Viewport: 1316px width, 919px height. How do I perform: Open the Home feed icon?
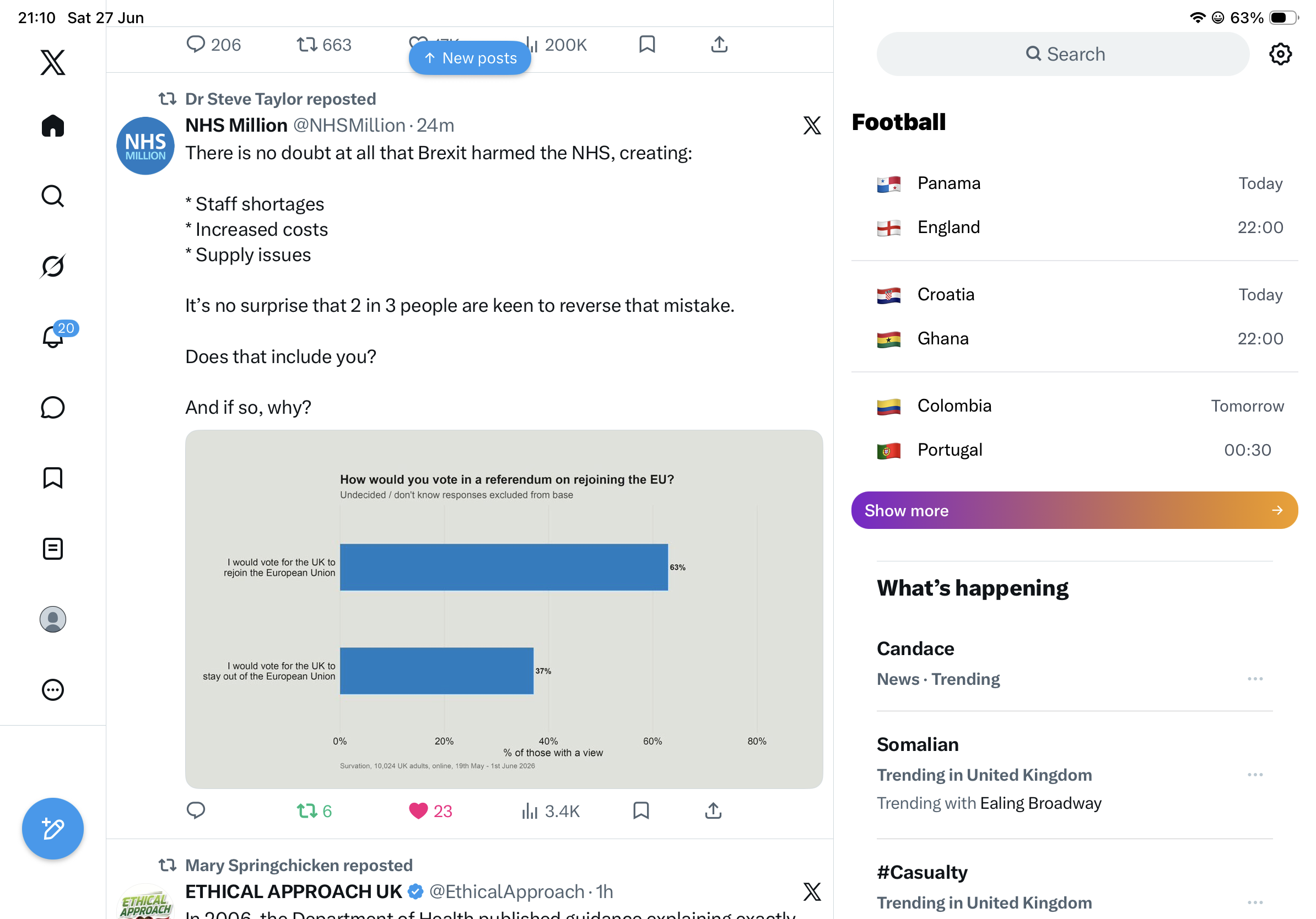(53, 126)
